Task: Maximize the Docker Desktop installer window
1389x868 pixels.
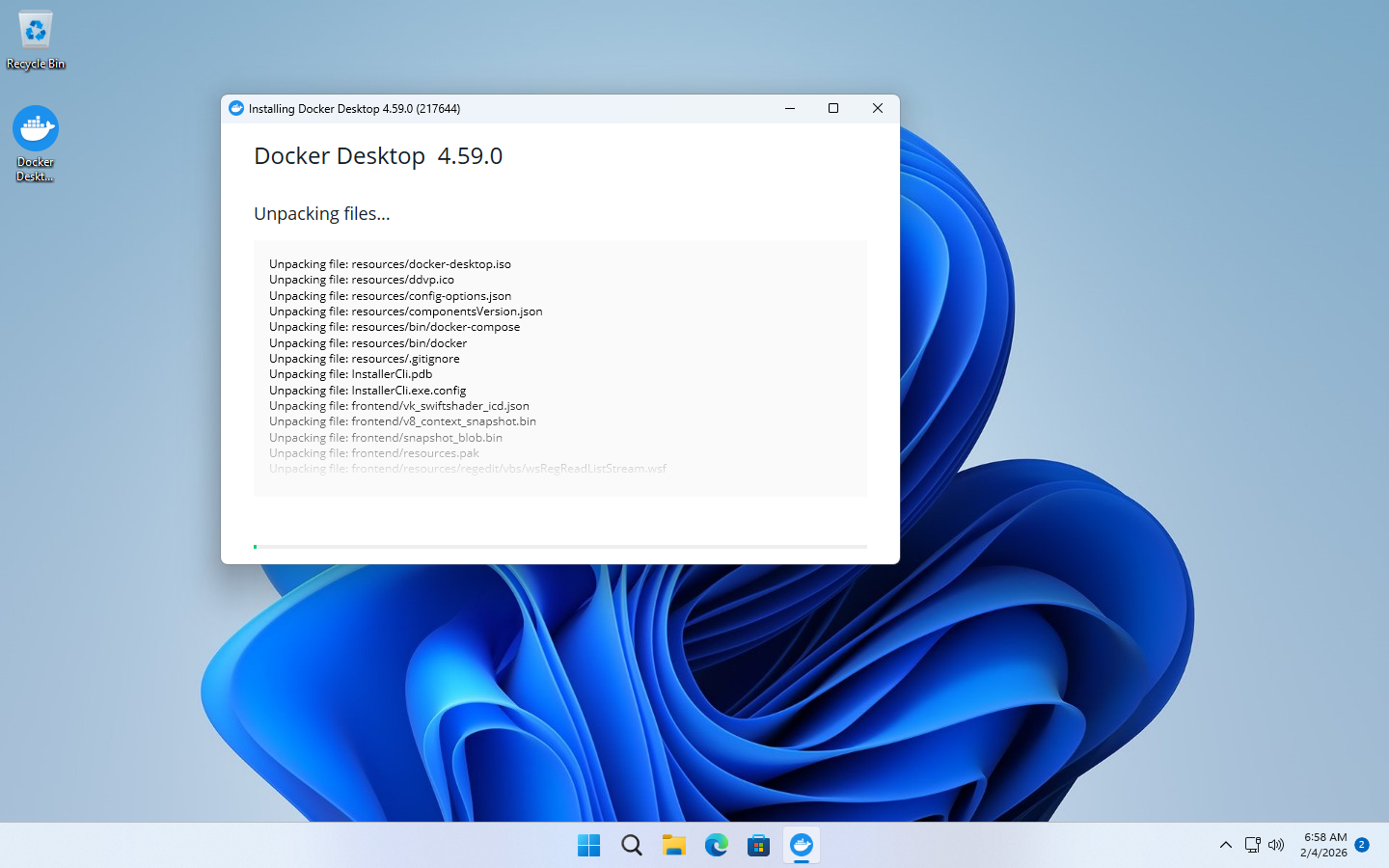Action: point(833,109)
